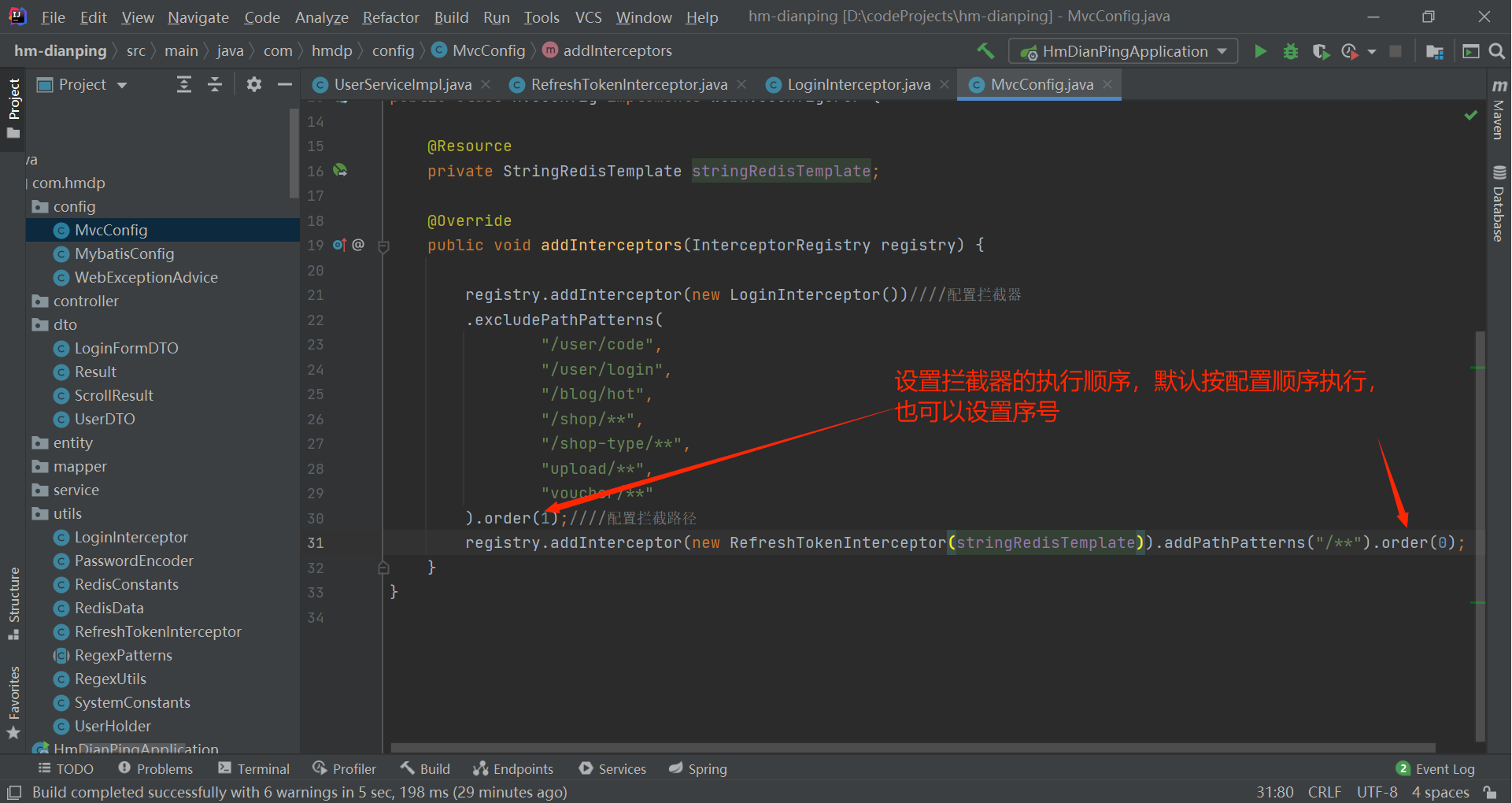Click the Profiler run icon in toolbar
The image size is (1512, 803).
point(1350,51)
